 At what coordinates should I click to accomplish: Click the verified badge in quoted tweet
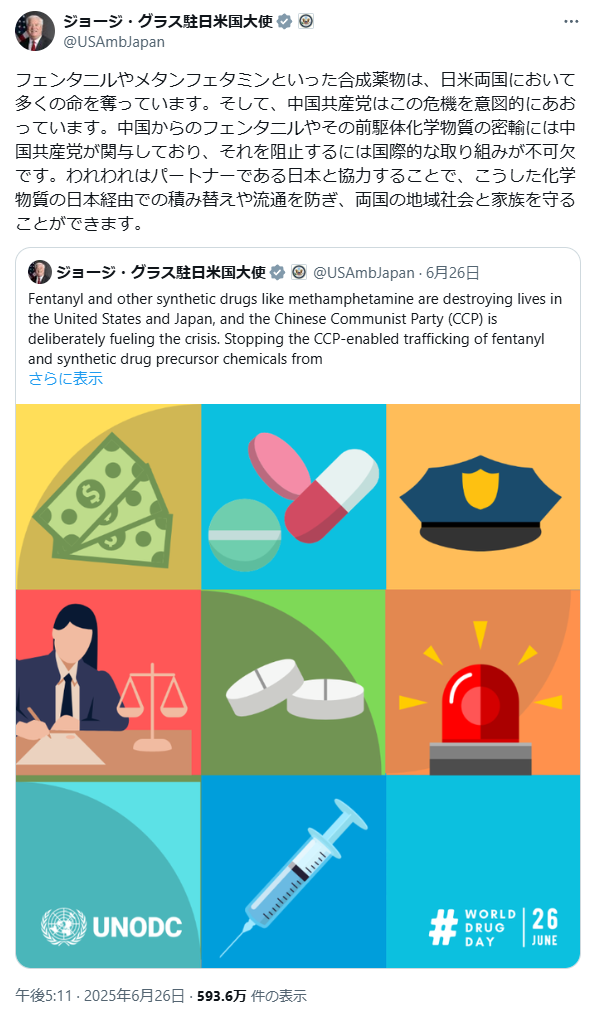tap(277, 273)
